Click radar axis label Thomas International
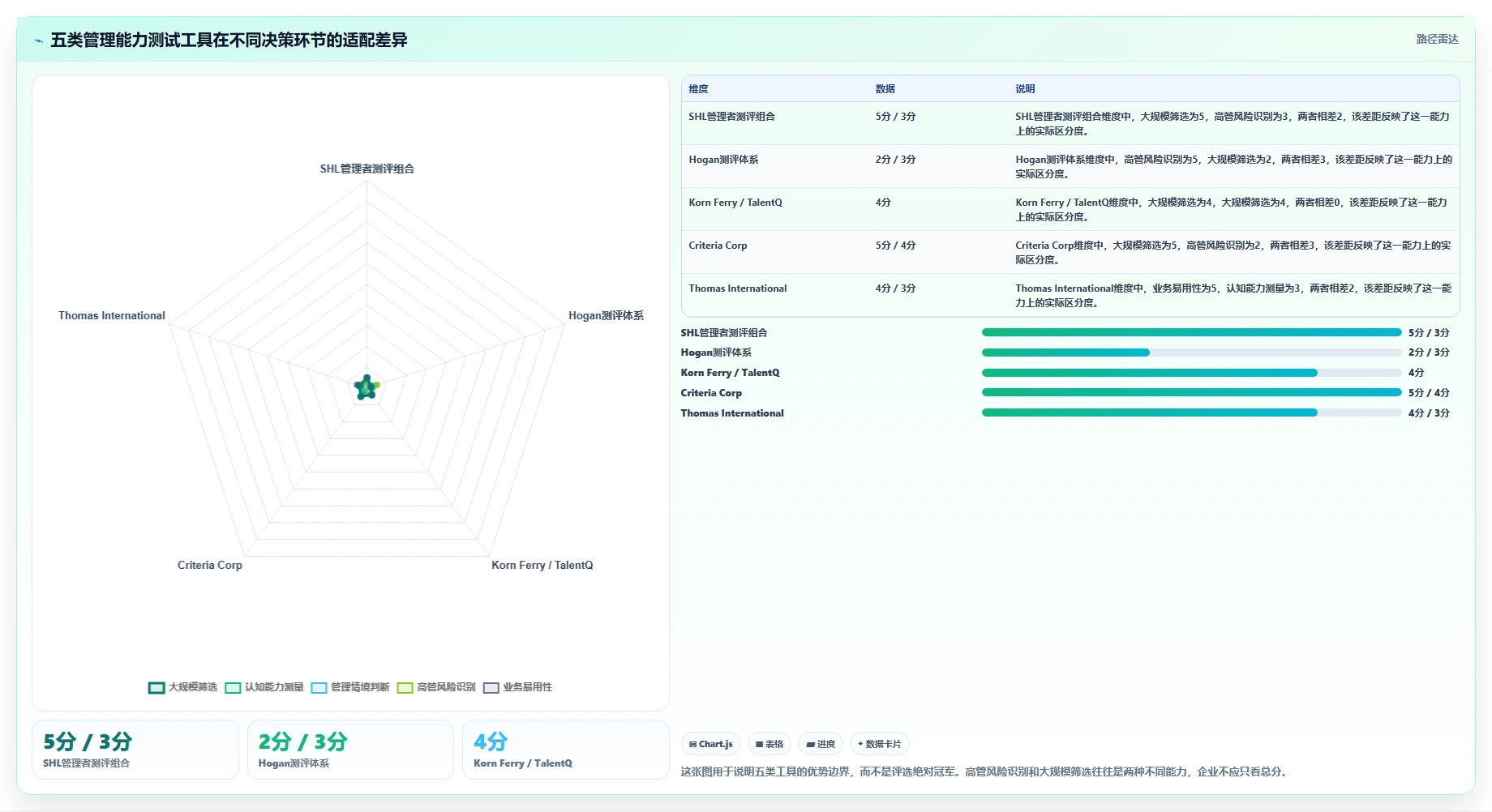The width and height of the screenshot is (1492, 812). [x=112, y=315]
